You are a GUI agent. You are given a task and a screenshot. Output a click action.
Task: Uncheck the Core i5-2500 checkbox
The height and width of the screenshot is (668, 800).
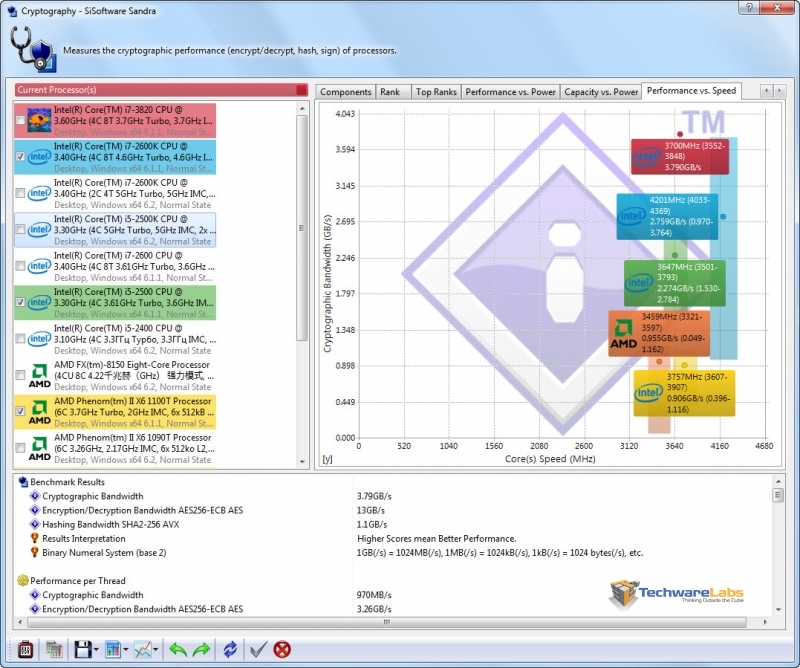pyautogui.click(x=20, y=302)
